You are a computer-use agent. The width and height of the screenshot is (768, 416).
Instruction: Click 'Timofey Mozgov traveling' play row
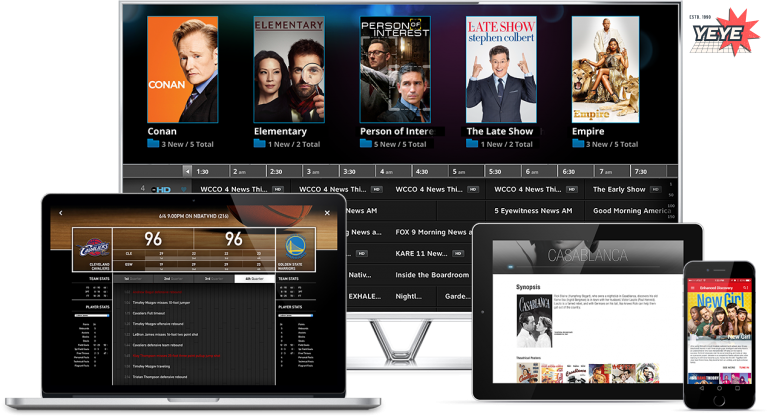pos(152,366)
